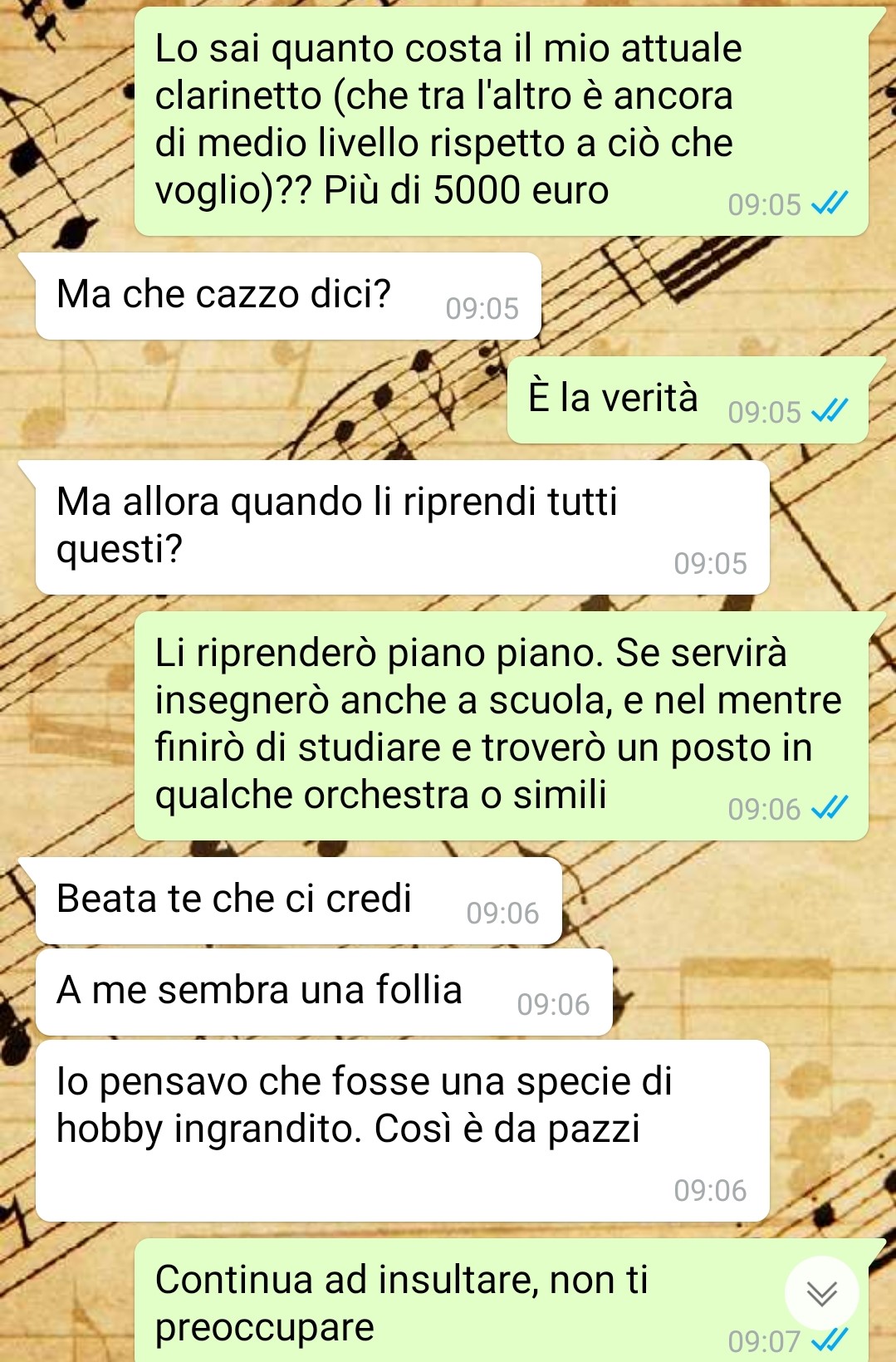Viewport: 896px width, 1362px height.
Task: Tap the 09:06 timestamp of 'A me sembra una follia'
Action: coord(553,1005)
